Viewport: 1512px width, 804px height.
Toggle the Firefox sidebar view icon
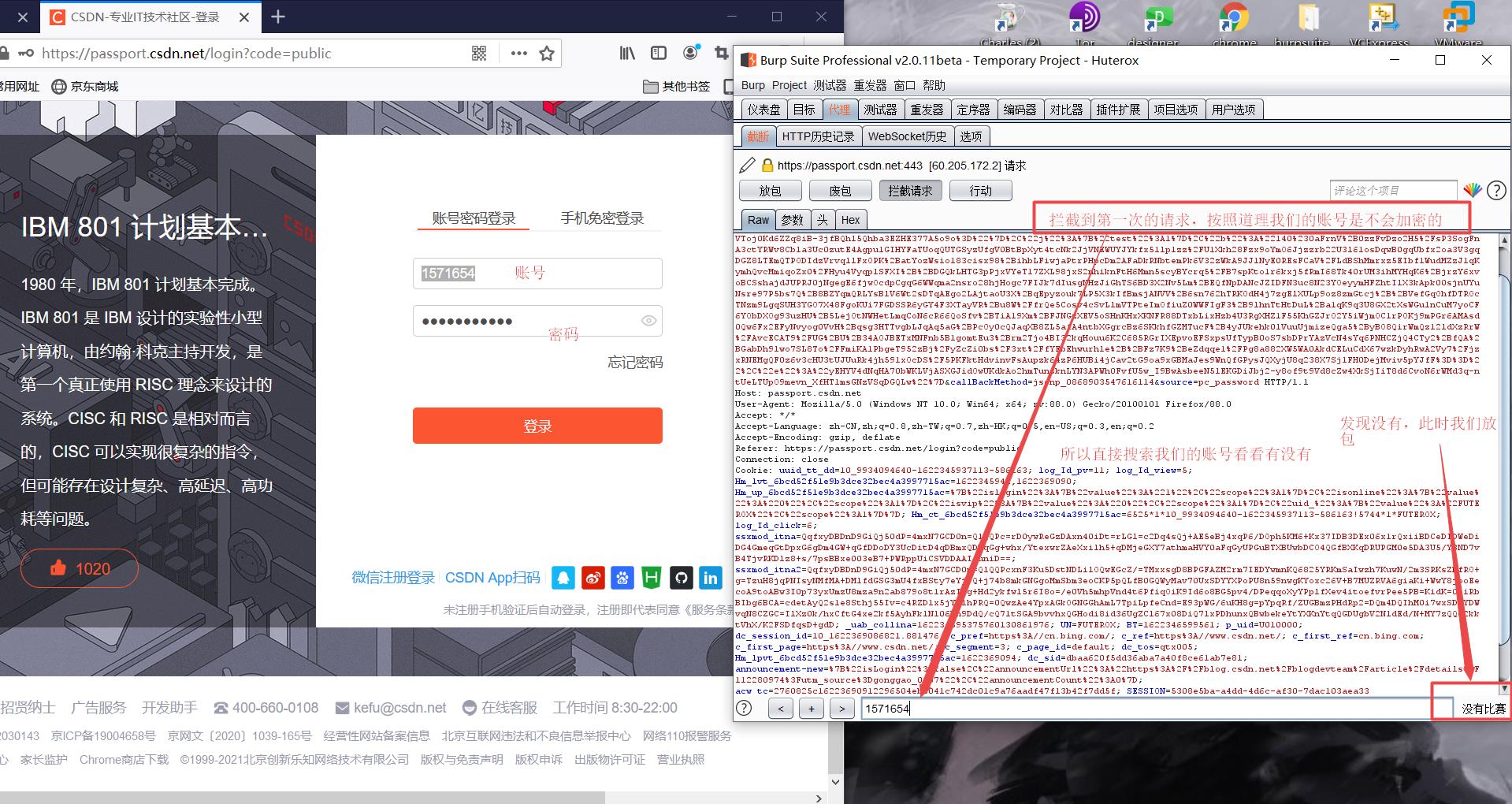[x=659, y=53]
